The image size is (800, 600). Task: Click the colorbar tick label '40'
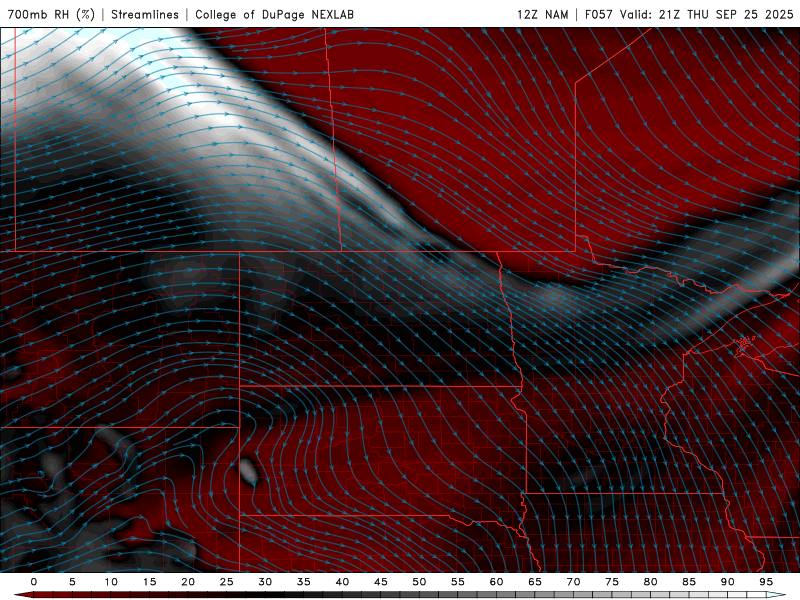[342, 582]
